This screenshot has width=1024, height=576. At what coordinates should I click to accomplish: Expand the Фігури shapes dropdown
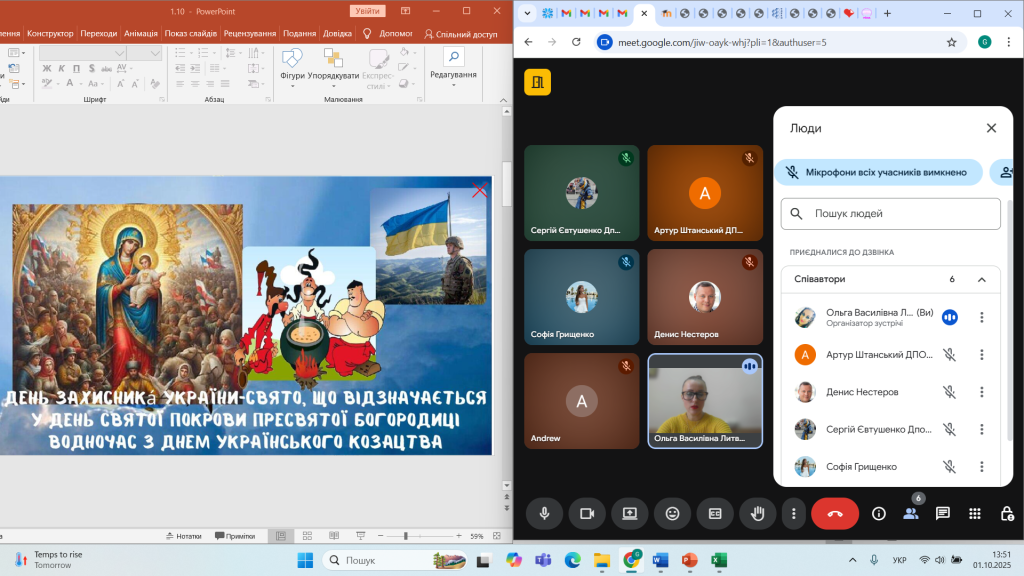coord(292,76)
